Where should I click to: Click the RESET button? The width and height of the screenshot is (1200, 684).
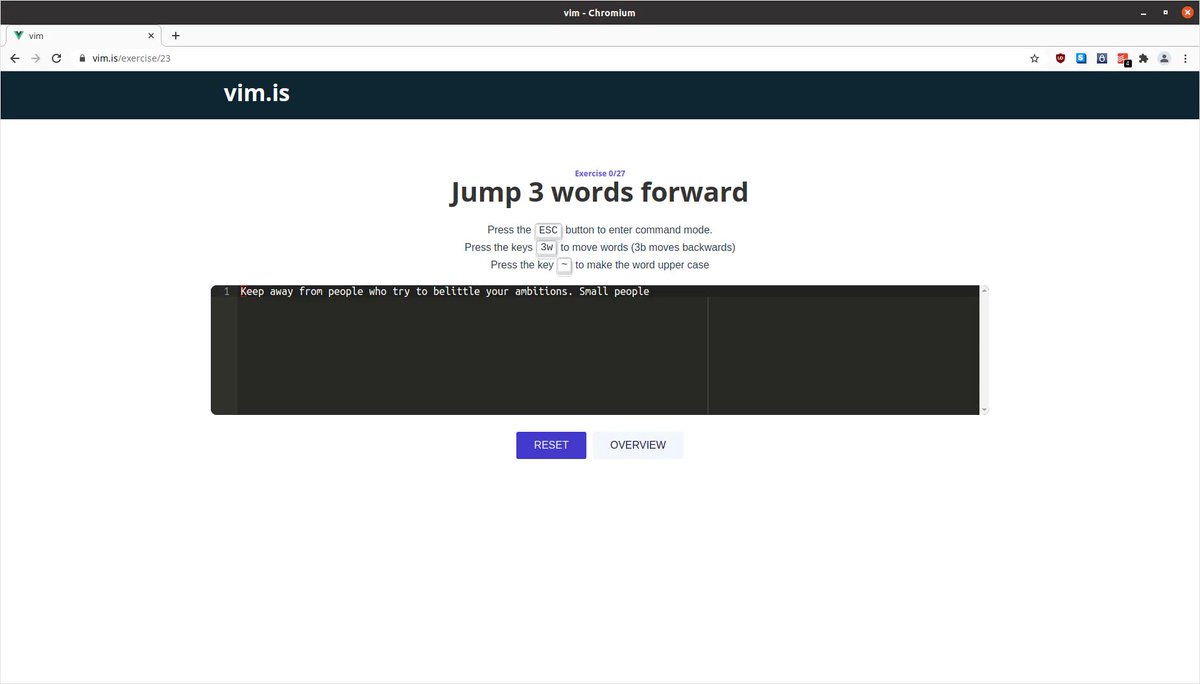(551, 445)
